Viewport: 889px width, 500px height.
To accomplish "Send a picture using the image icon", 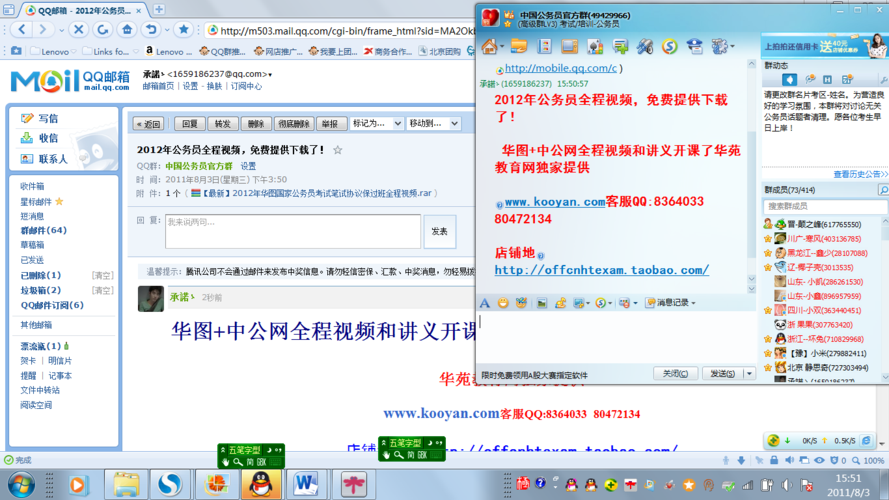I will [542, 303].
